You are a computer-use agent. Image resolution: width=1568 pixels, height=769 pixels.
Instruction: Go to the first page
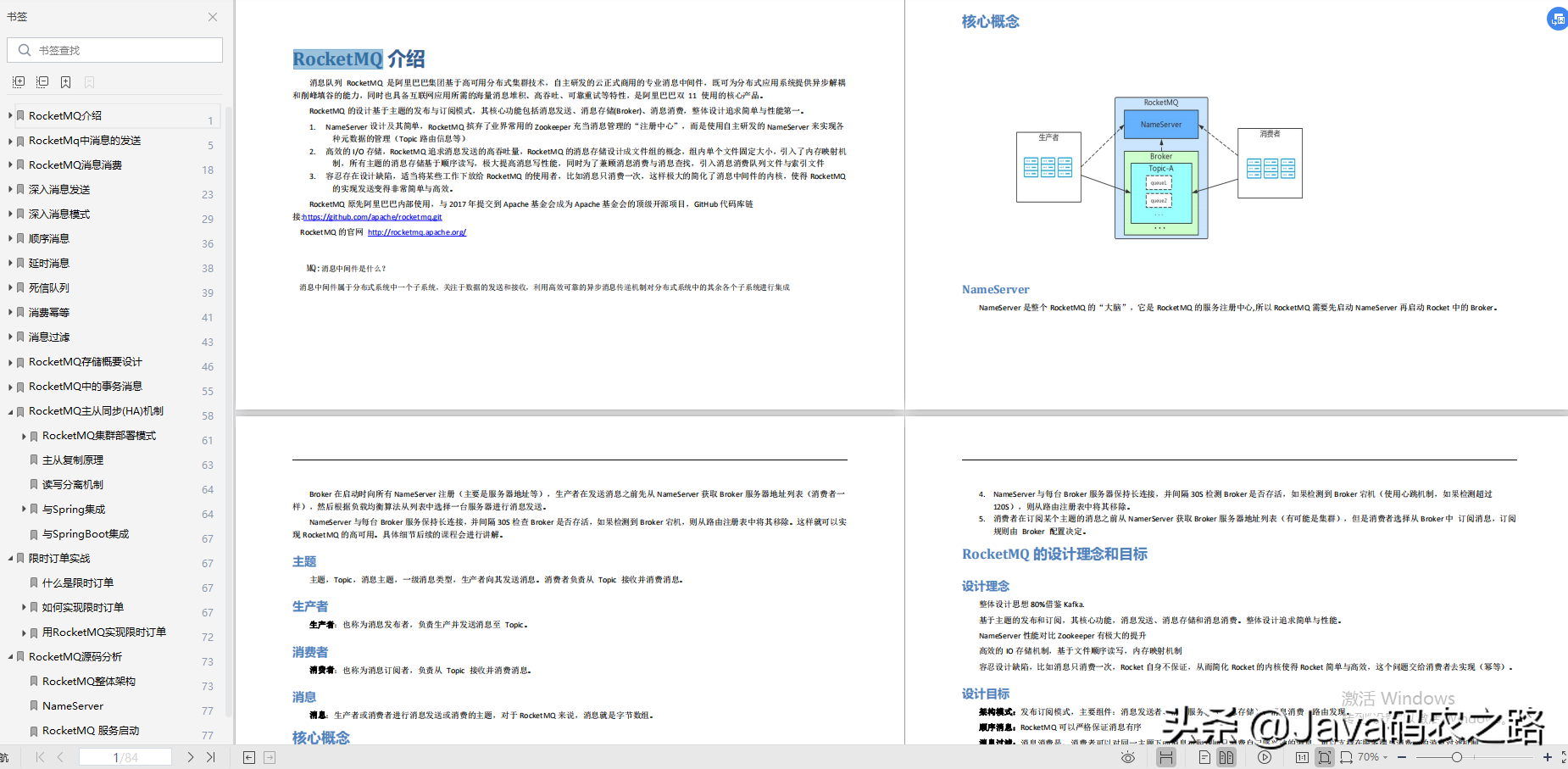(x=40, y=757)
